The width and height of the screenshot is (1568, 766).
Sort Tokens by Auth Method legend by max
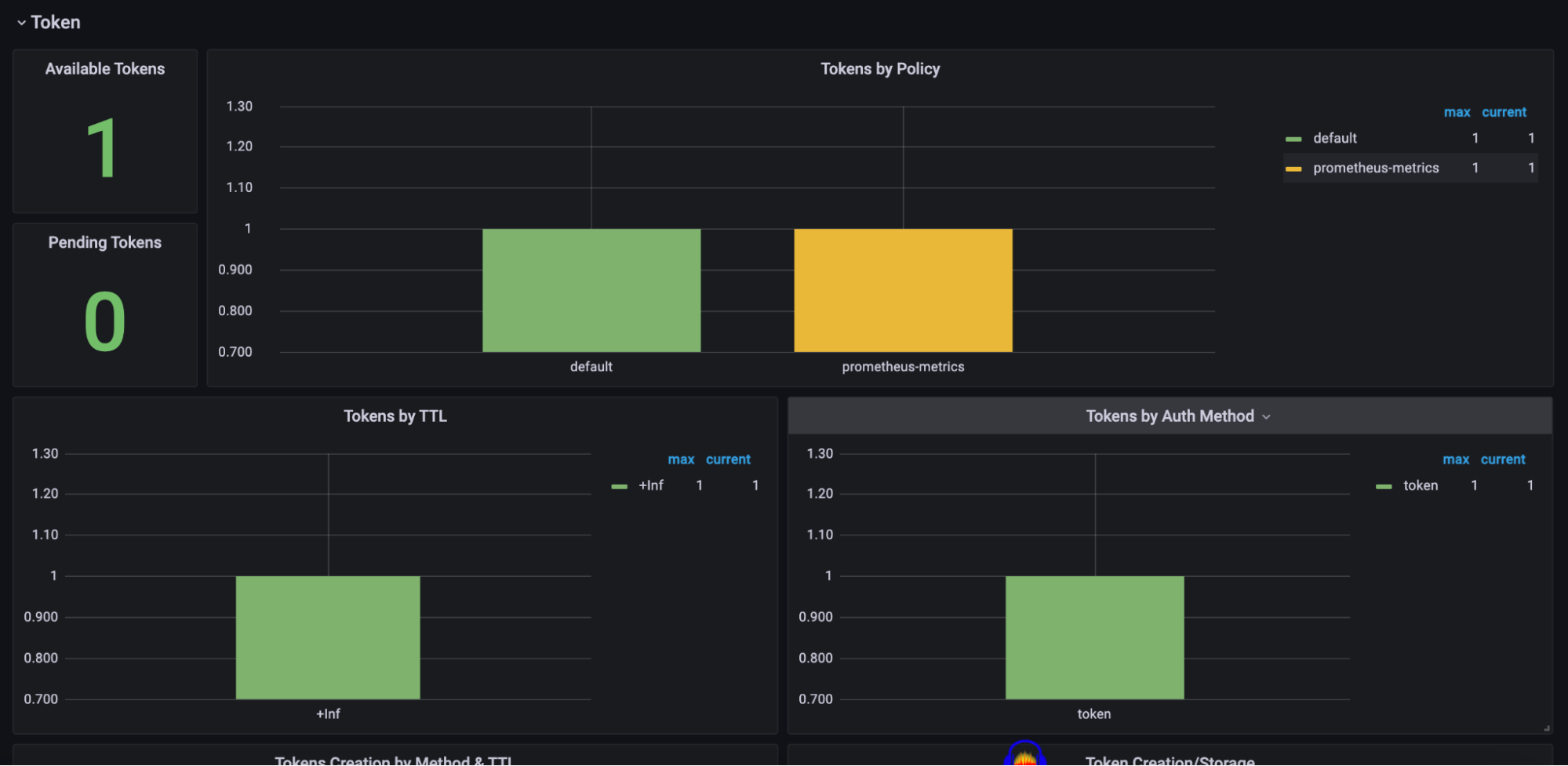click(x=1455, y=459)
